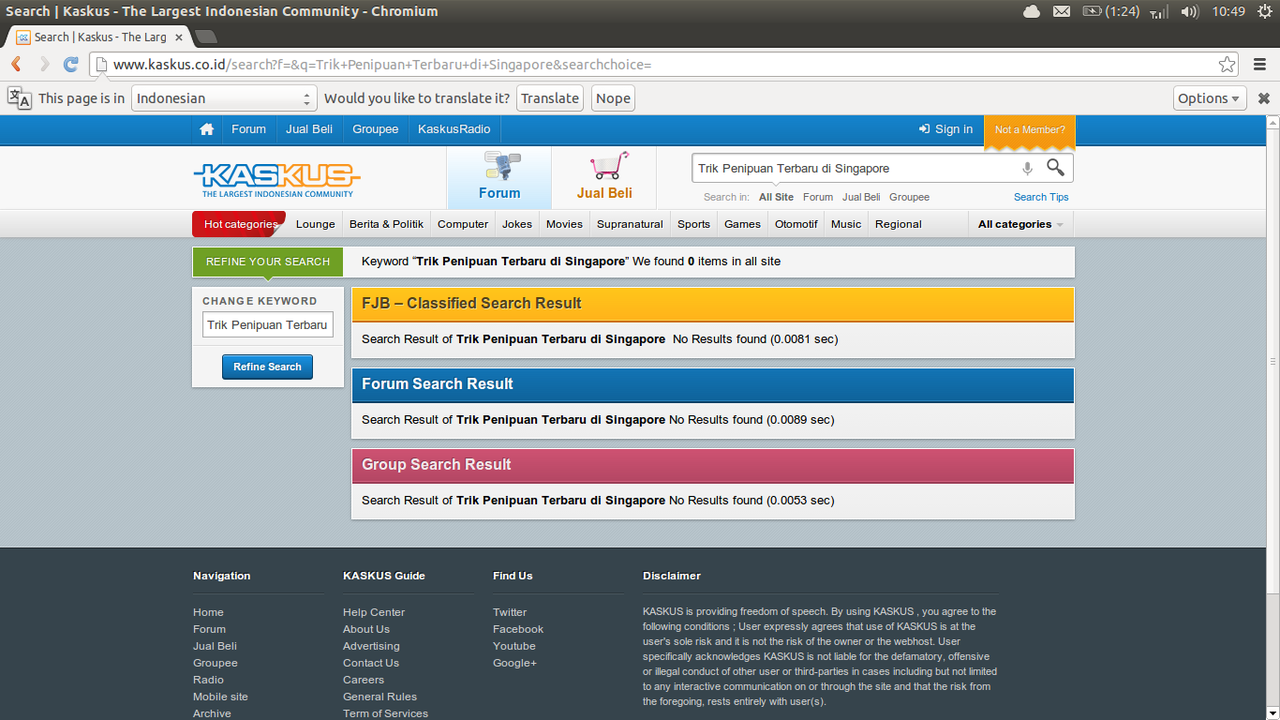Open the Otomotif category

[796, 224]
